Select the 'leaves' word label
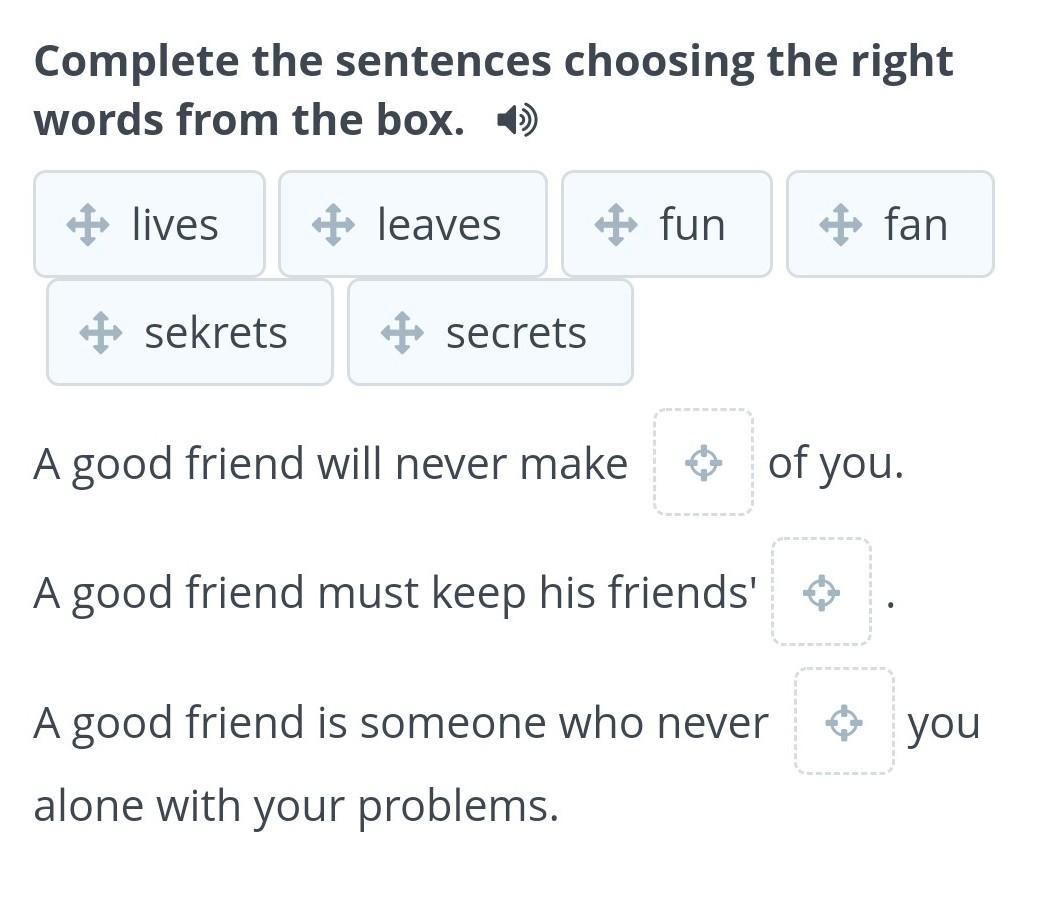The width and height of the screenshot is (1049, 905). [439, 225]
